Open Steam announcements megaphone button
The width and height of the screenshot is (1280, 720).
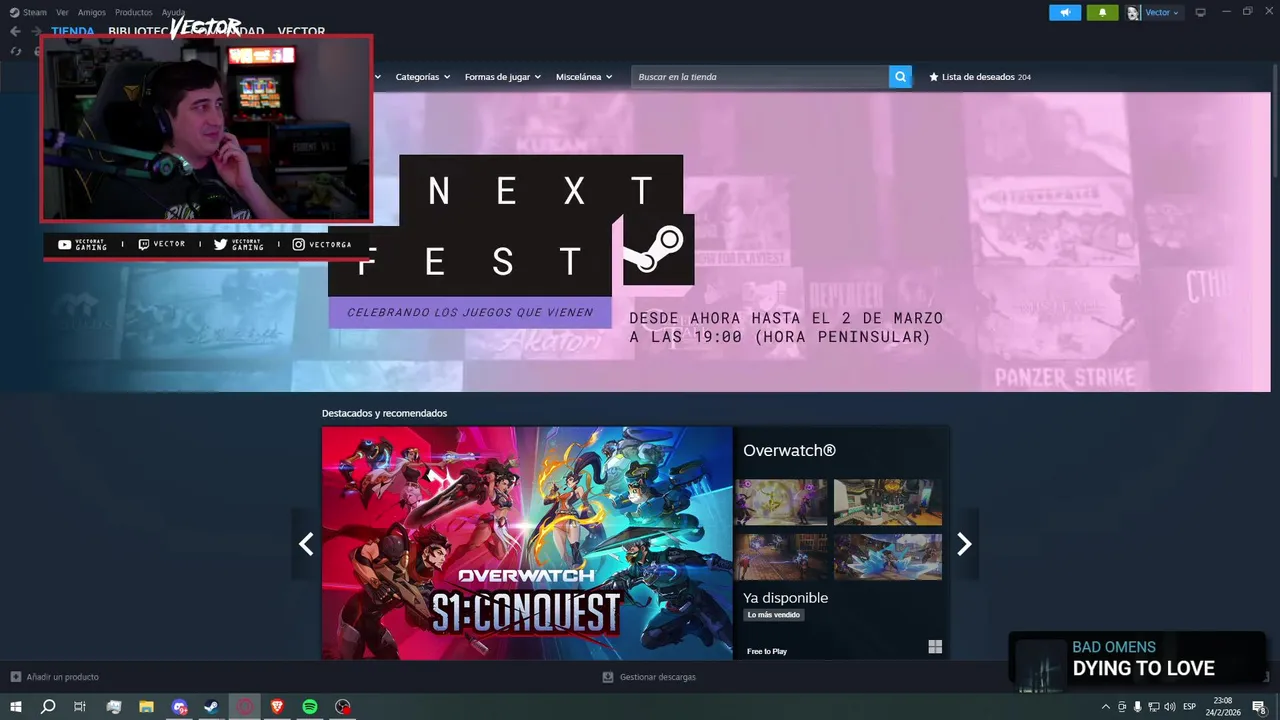[x=1065, y=13]
